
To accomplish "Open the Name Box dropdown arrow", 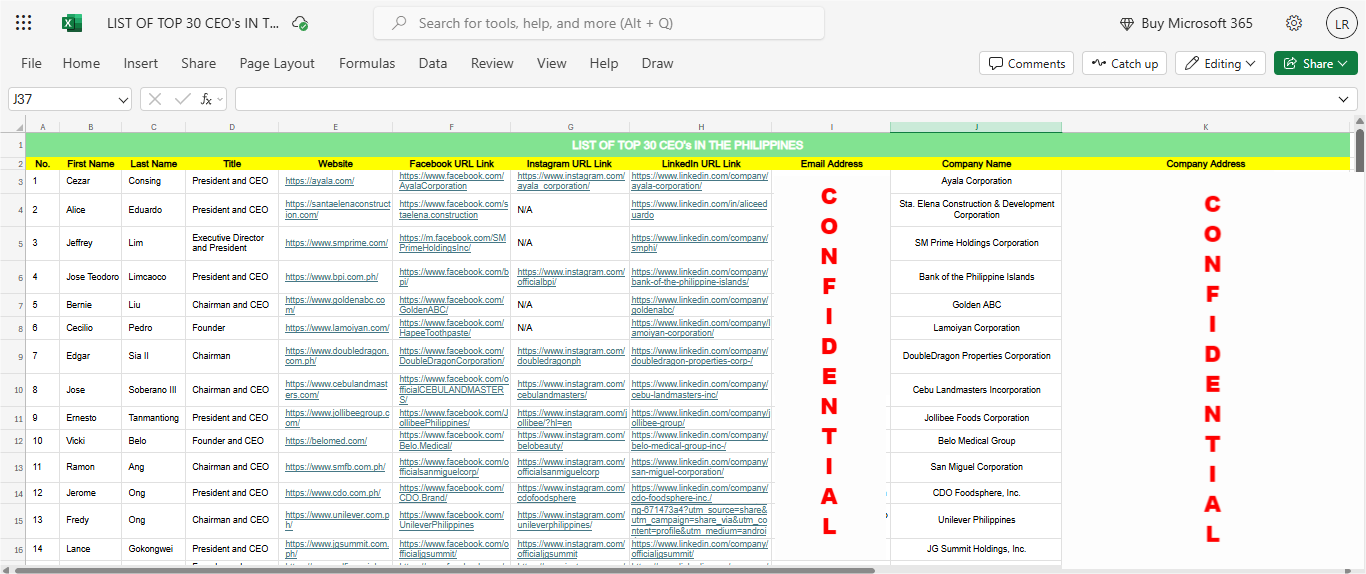I will [x=123, y=99].
